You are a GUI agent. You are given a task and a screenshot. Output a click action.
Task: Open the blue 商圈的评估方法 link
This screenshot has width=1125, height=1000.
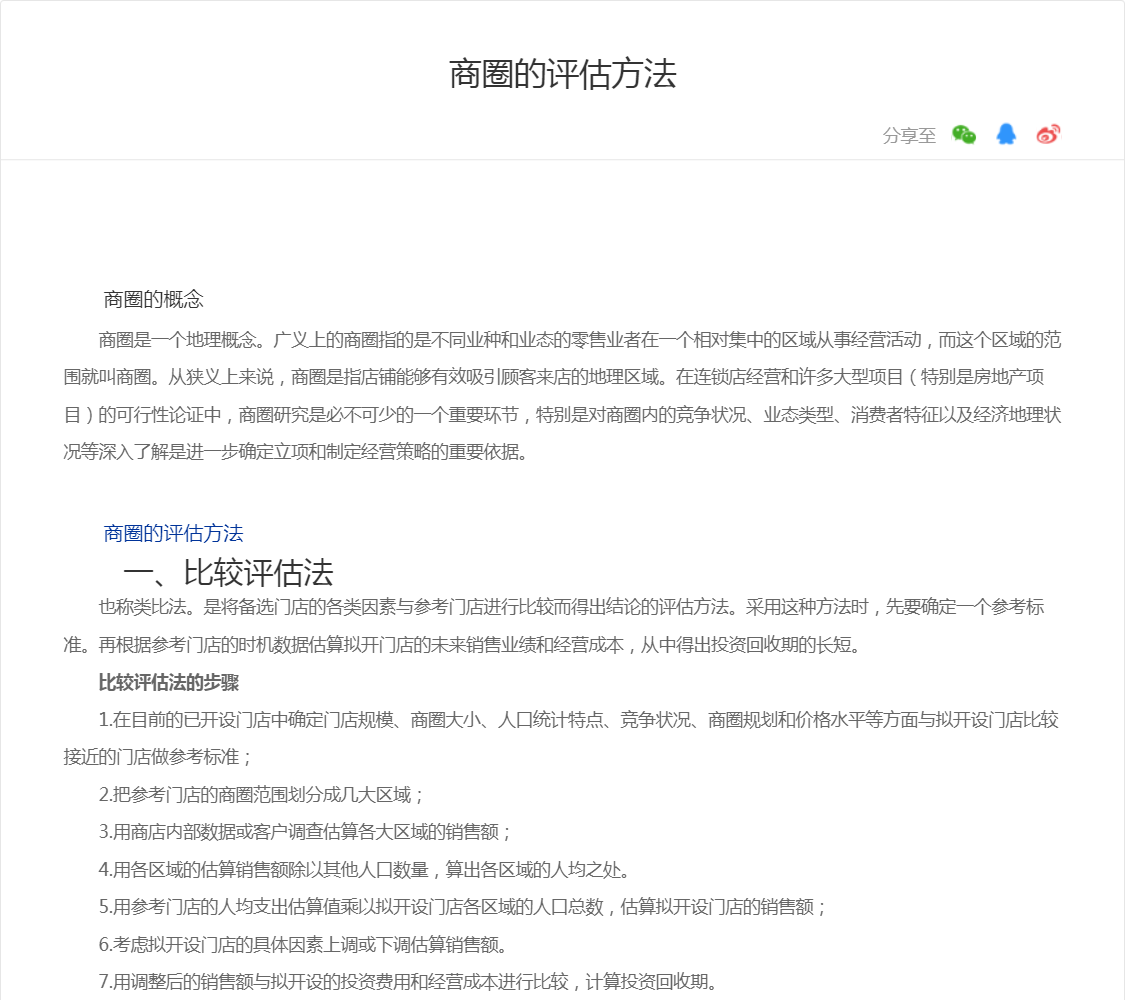coord(174,533)
